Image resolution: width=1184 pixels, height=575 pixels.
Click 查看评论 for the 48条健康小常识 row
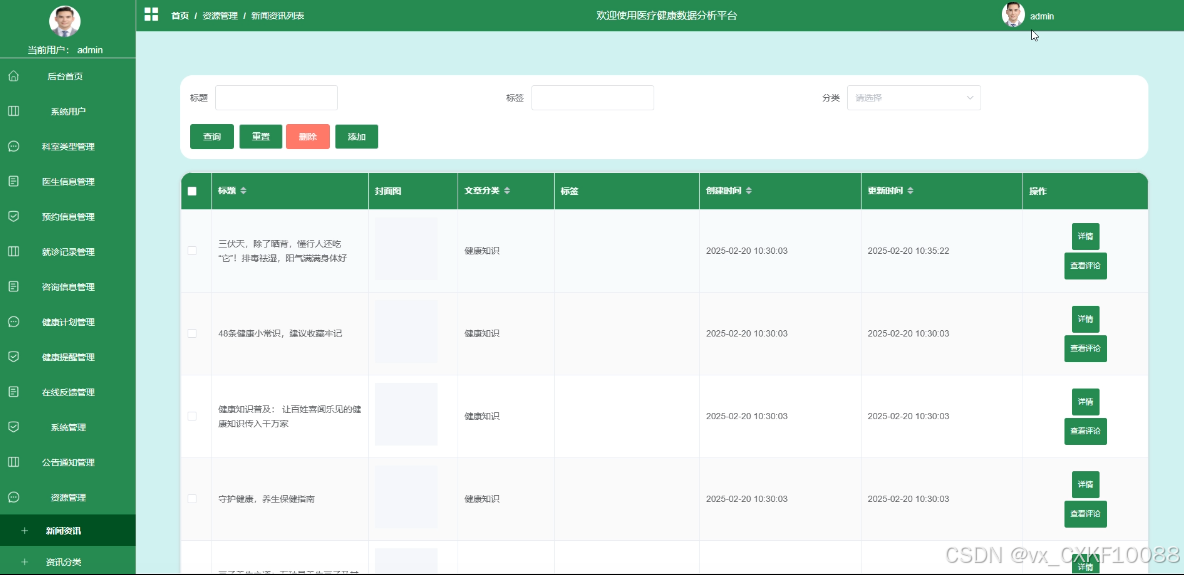(x=1086, y=348)
